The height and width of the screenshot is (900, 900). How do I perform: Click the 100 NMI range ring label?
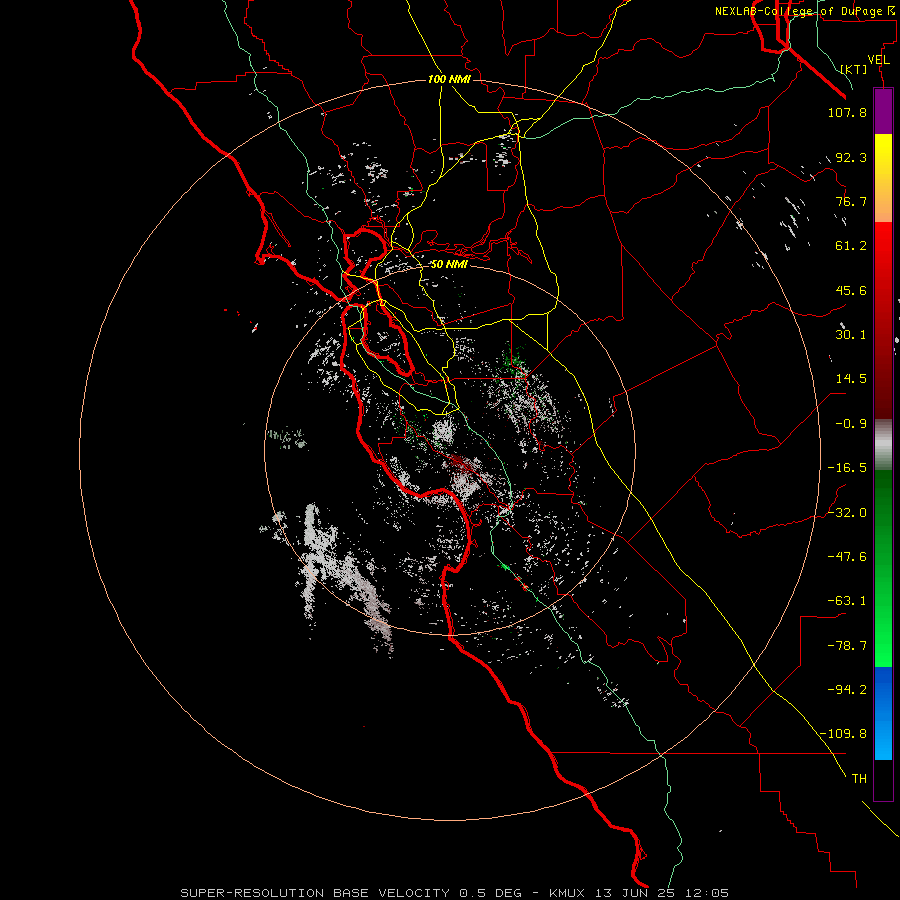click(x=449, y=79)
